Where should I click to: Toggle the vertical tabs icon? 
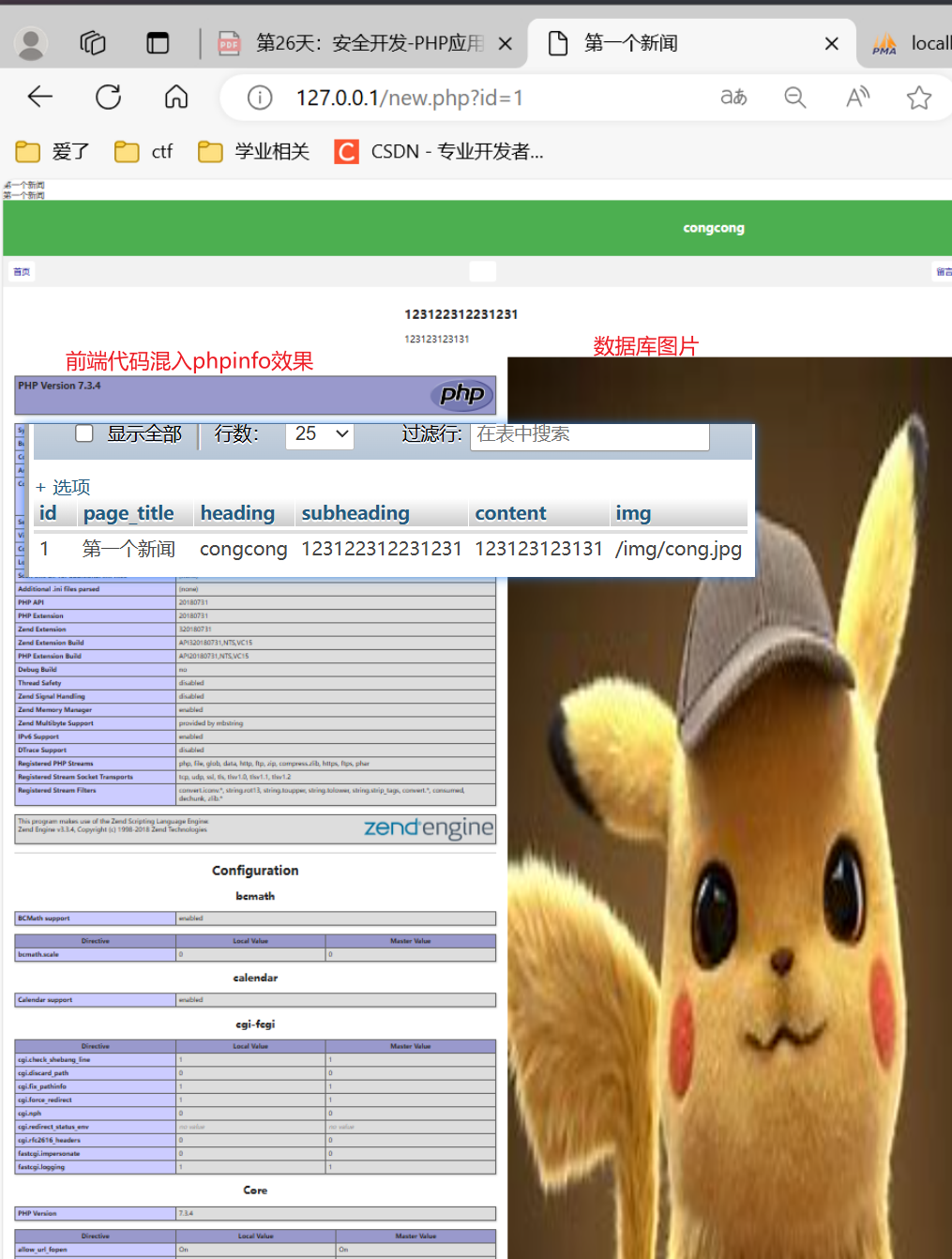(158, 43)
